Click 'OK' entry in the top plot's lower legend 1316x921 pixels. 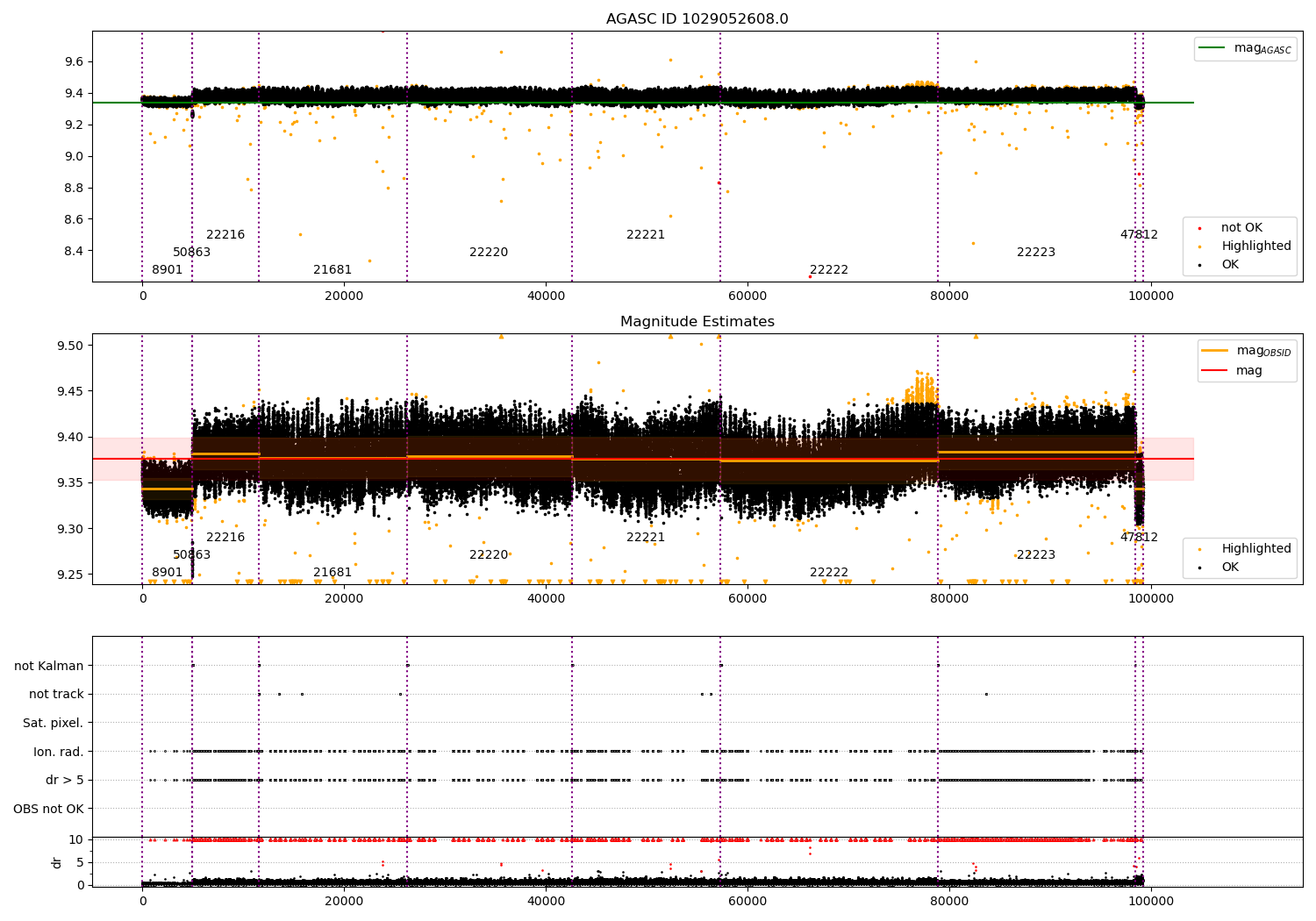[1230, 265]
